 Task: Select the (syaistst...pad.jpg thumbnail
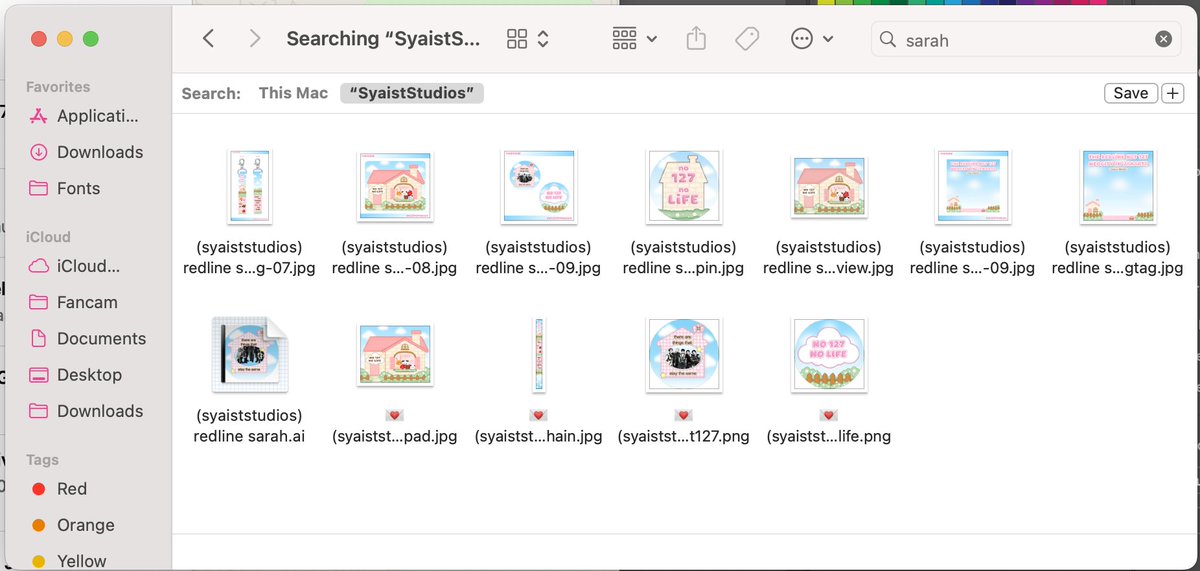[x=394, y=354]
